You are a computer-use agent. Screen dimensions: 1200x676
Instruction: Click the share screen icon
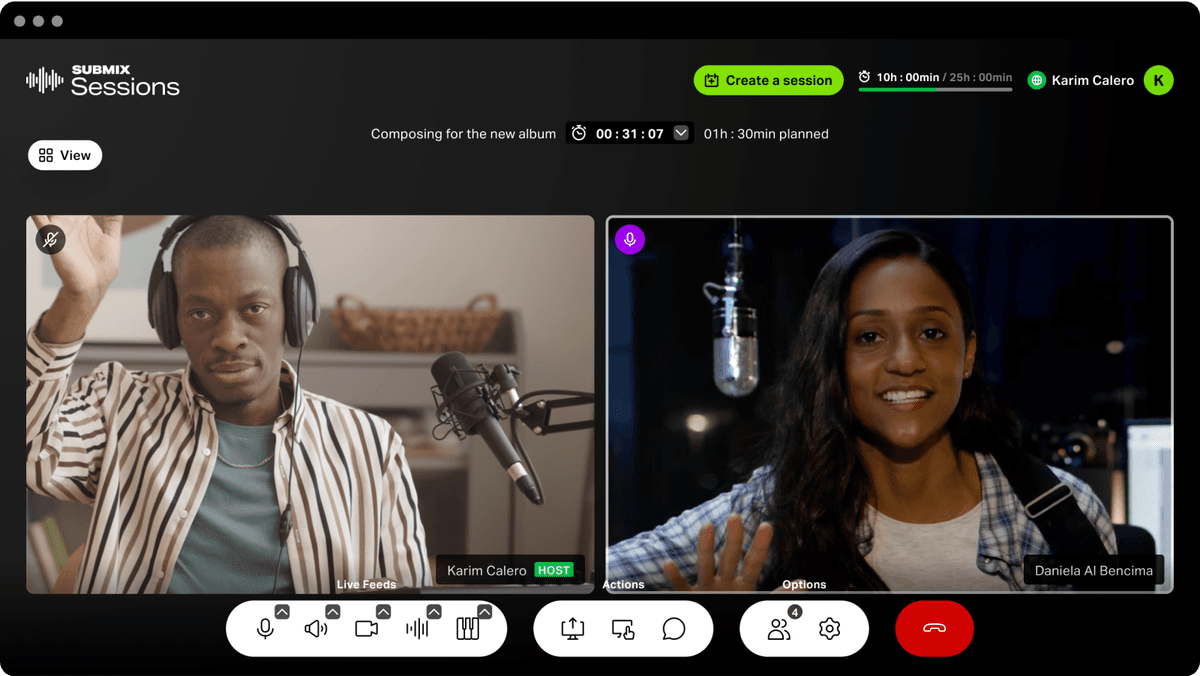(572, 629)
